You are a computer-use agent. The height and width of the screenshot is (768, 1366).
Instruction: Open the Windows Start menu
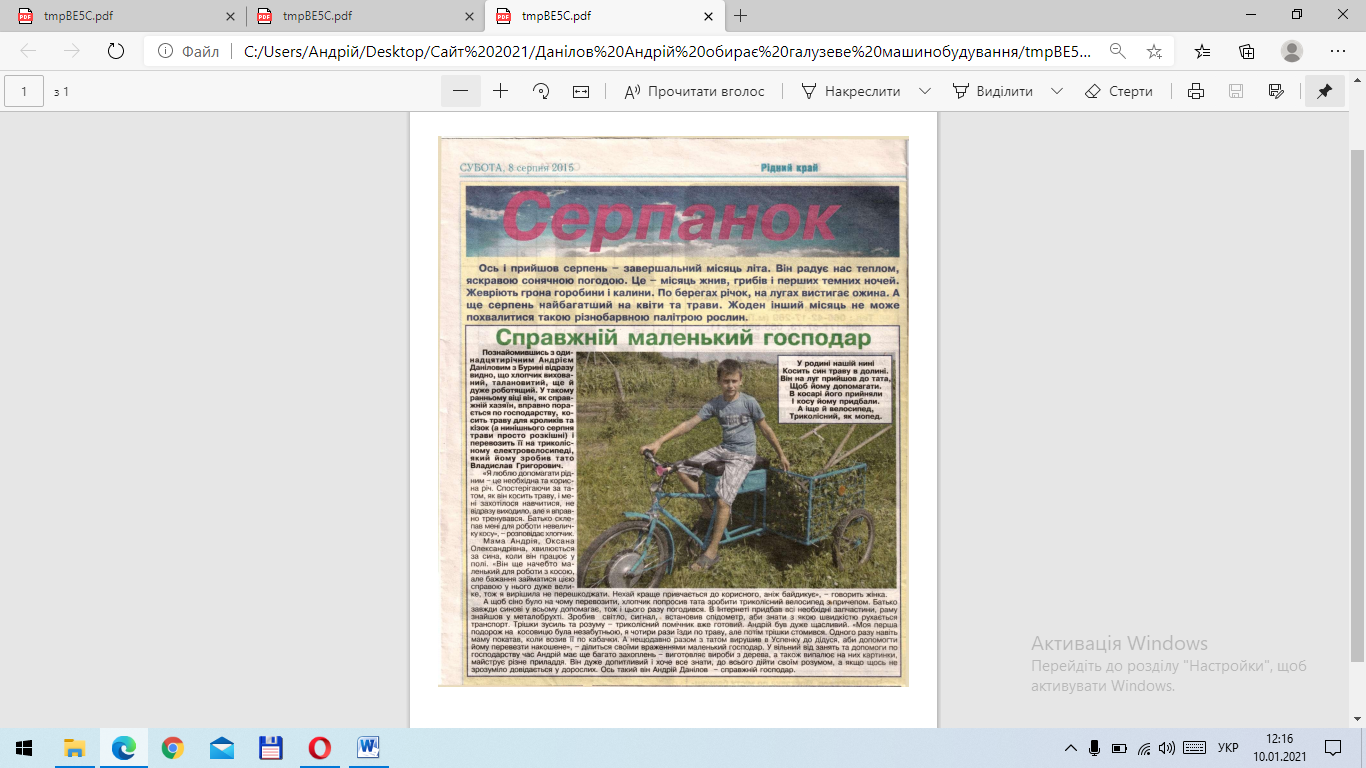24,747
